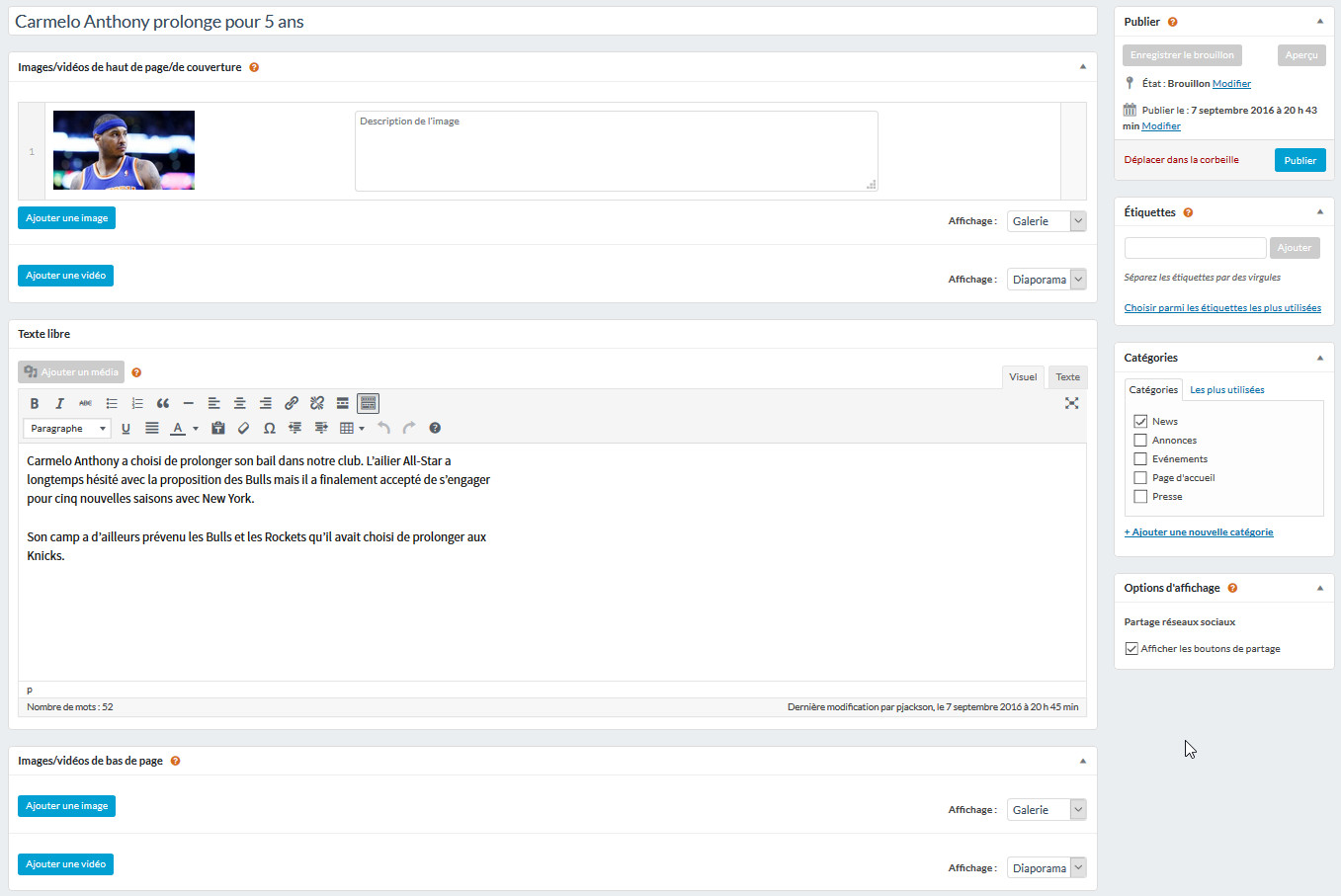Screen dimensions: 1341x896
Task: Collapse the Catégories panel
Action: tap(1319, 358)
